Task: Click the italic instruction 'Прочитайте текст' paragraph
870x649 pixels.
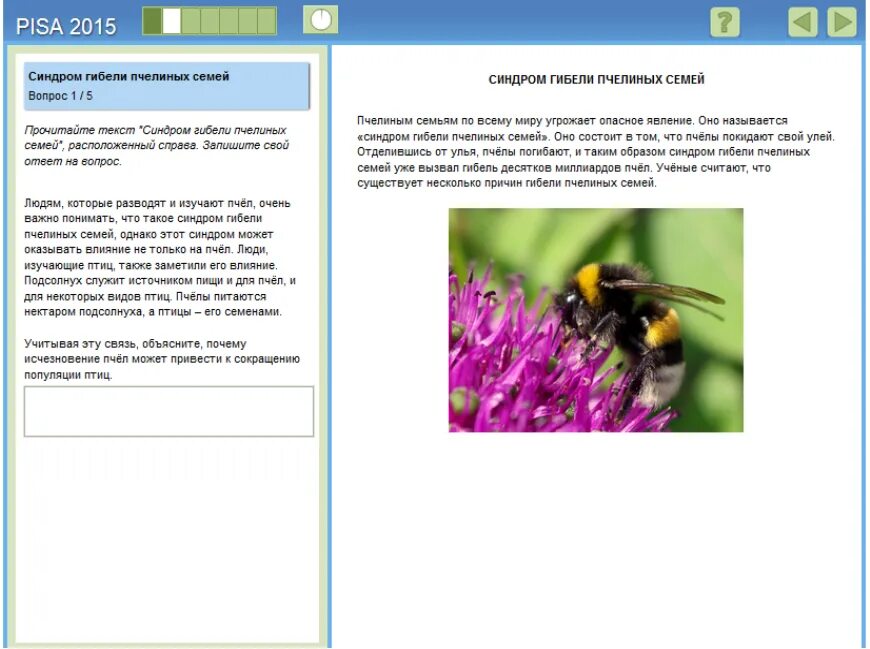Action: 156,145
